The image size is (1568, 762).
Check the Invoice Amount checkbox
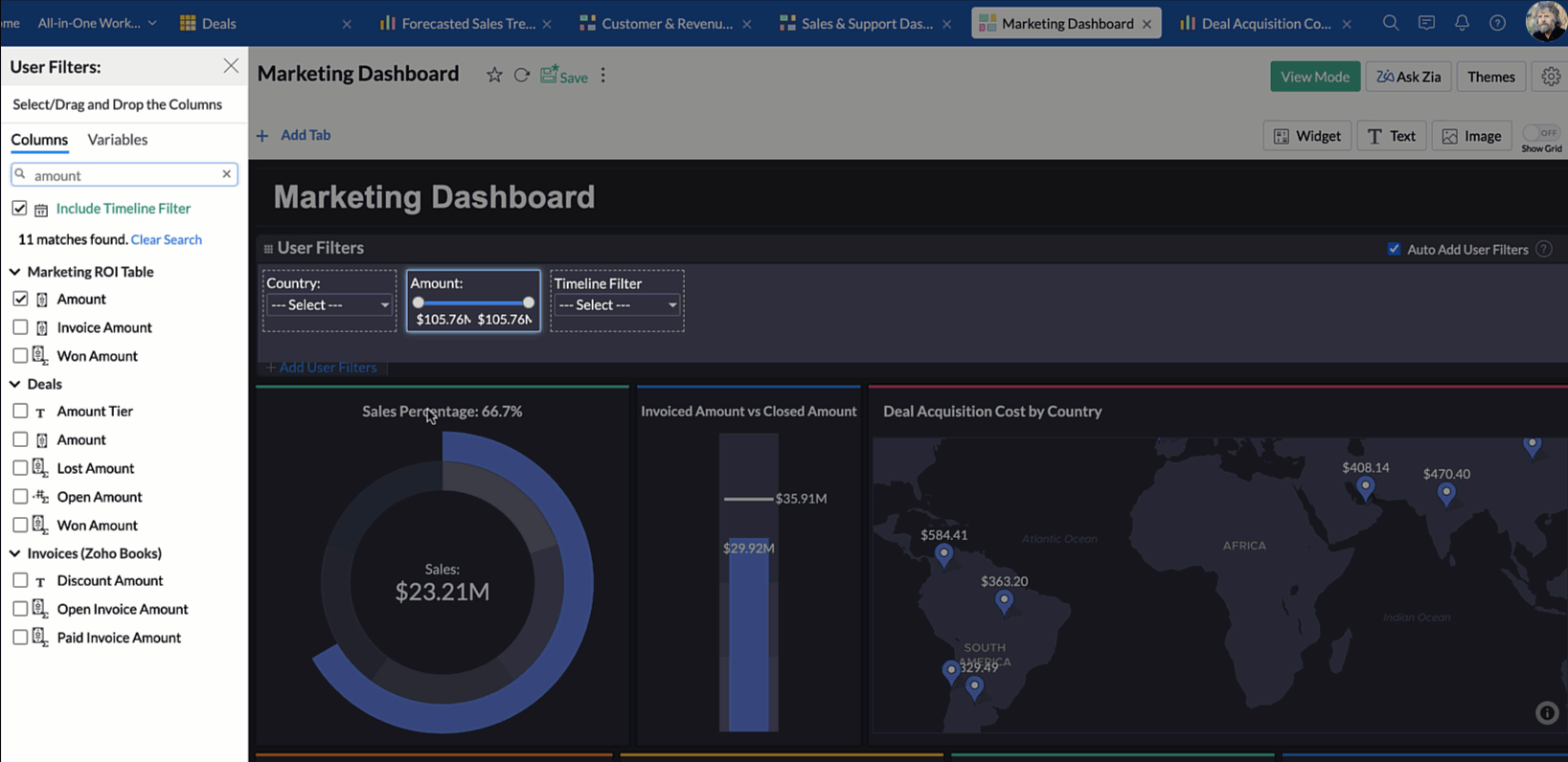pos(20,327)
